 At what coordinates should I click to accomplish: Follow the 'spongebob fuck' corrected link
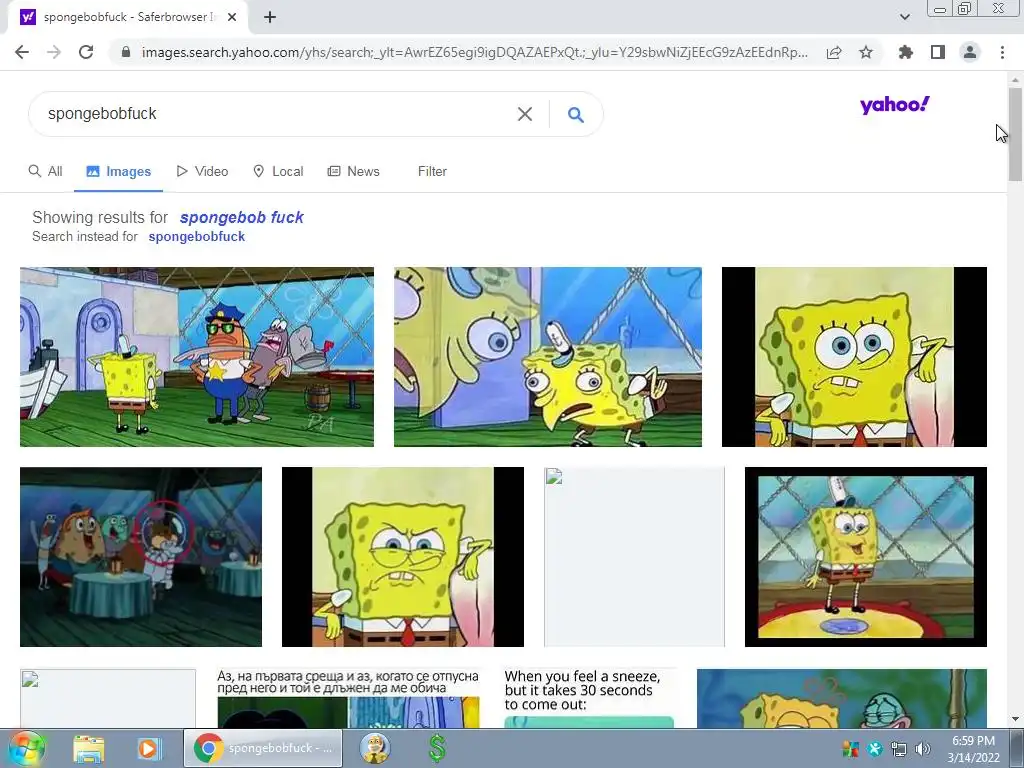pos(242,217)
